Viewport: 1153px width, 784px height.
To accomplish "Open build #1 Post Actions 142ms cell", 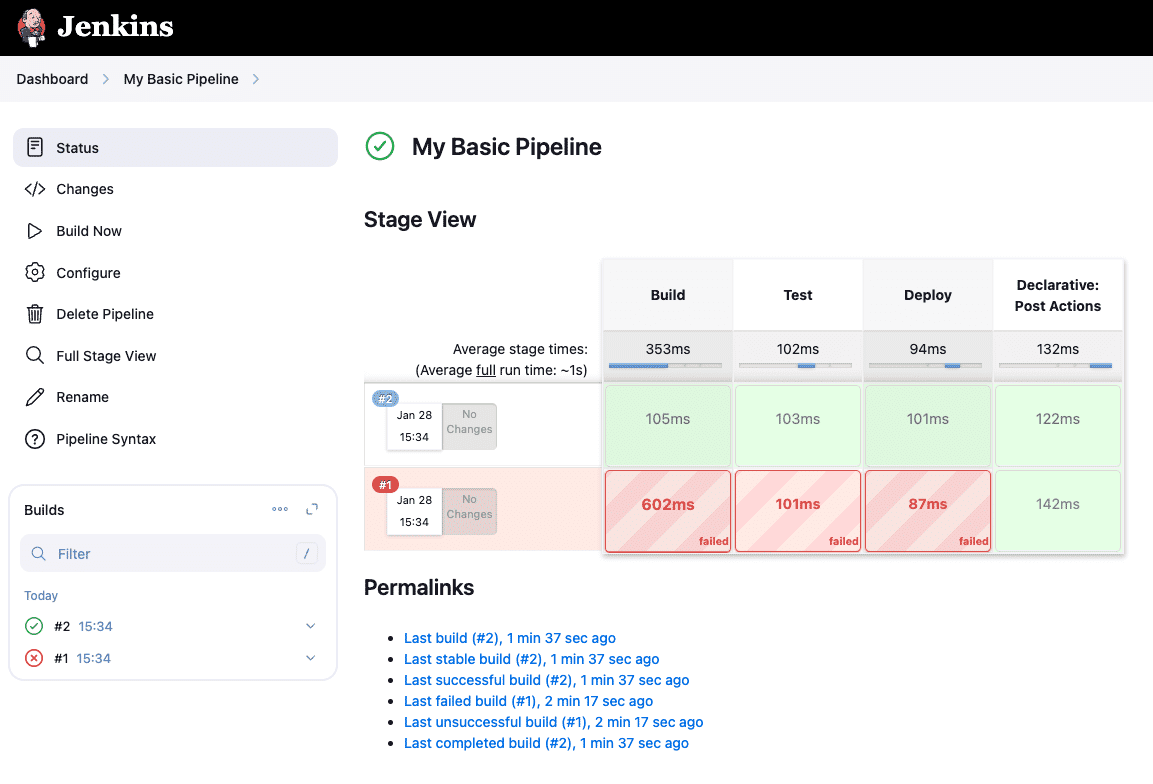I will tap(1058, 511).
